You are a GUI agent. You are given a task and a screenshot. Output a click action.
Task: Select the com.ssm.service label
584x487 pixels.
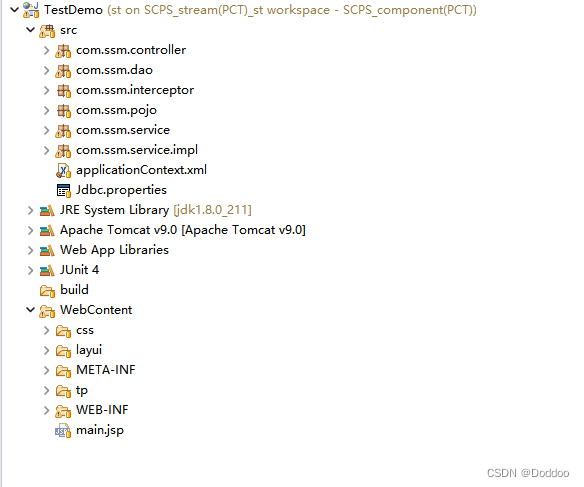123,130
